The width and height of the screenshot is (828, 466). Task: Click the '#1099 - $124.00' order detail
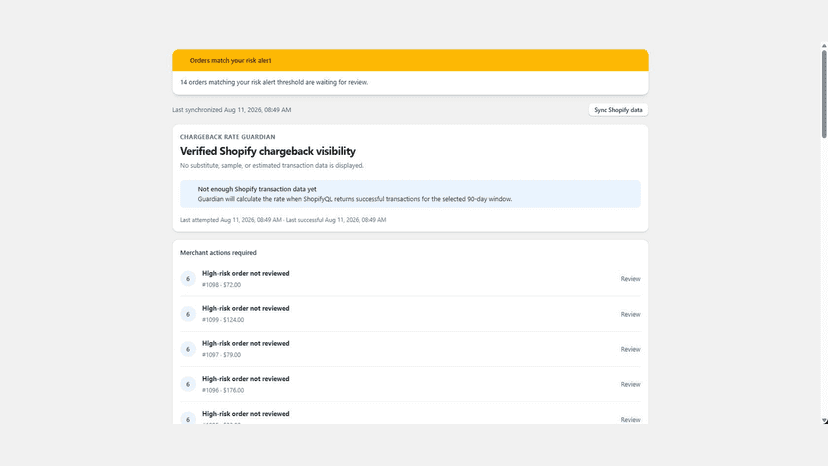point(223,320)
